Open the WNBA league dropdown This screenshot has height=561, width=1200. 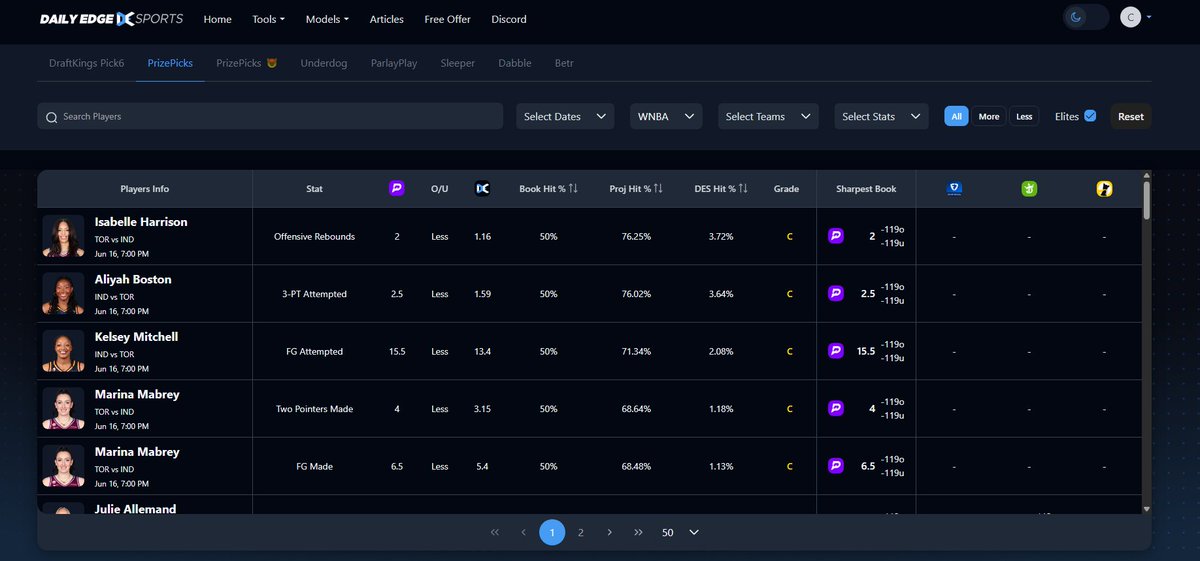tap(666, 116)
